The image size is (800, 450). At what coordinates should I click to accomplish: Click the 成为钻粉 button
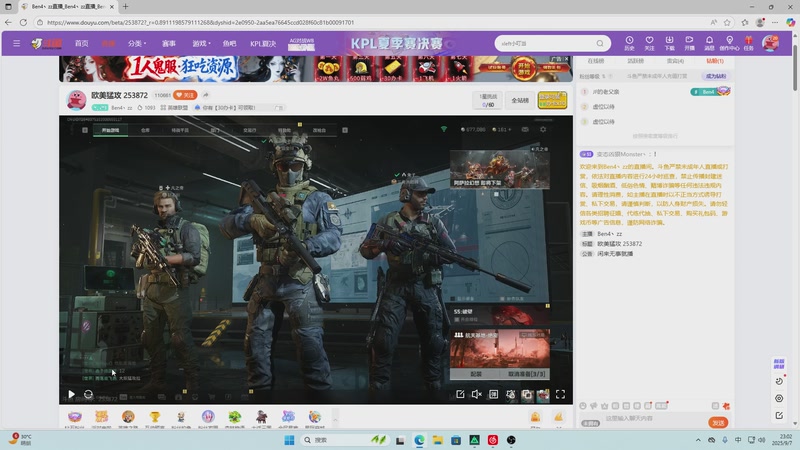tap(716, 76)
